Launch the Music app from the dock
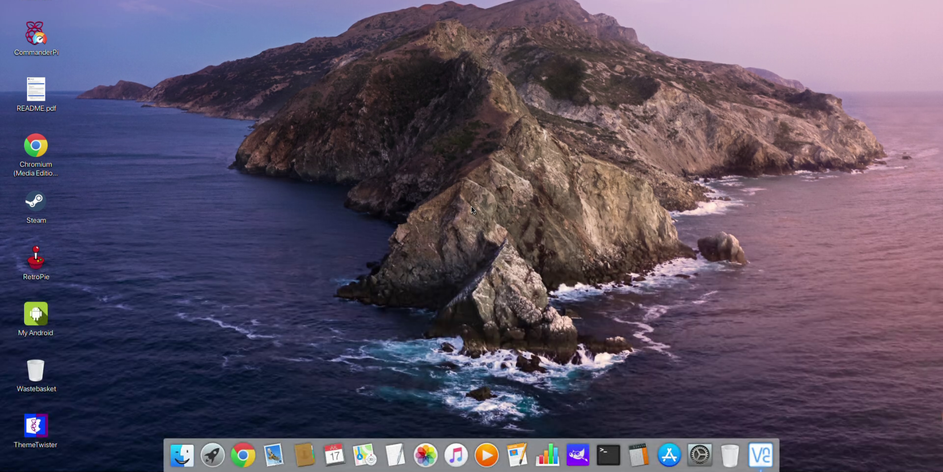This screenshot has height=472, width=943. coord(456,455)
